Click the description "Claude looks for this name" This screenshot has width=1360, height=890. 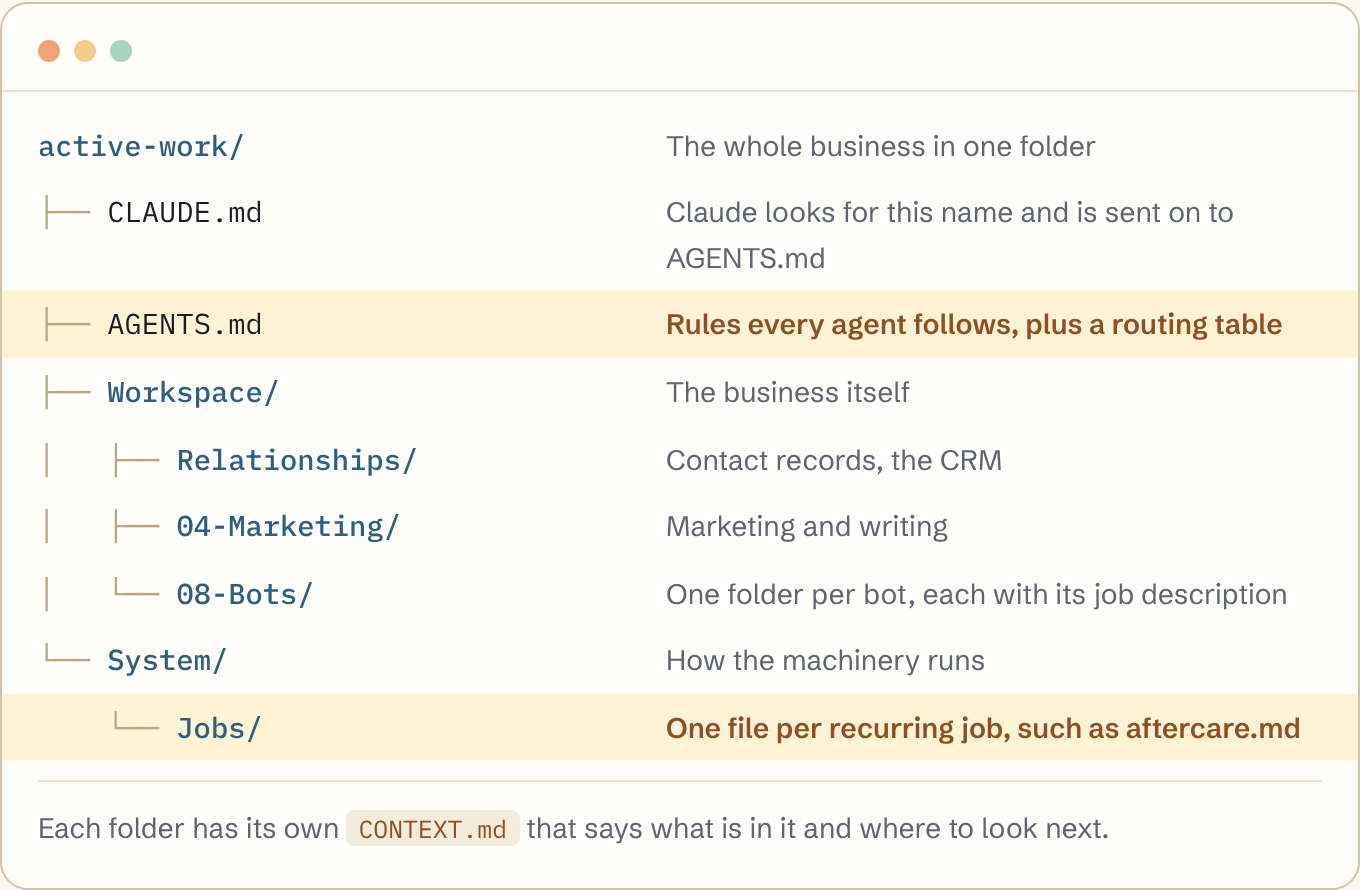click(x=950, y=236)
